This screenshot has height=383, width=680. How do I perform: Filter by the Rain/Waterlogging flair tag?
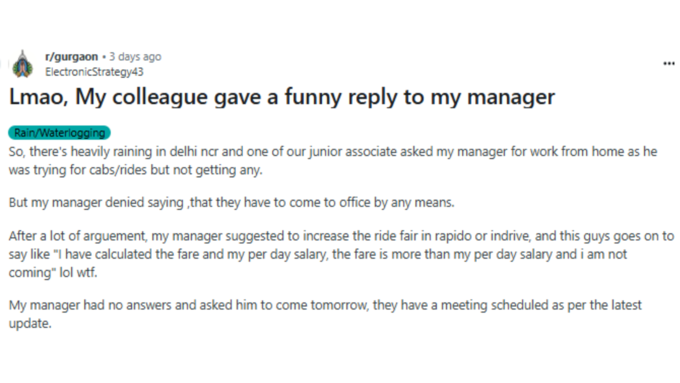59,133
